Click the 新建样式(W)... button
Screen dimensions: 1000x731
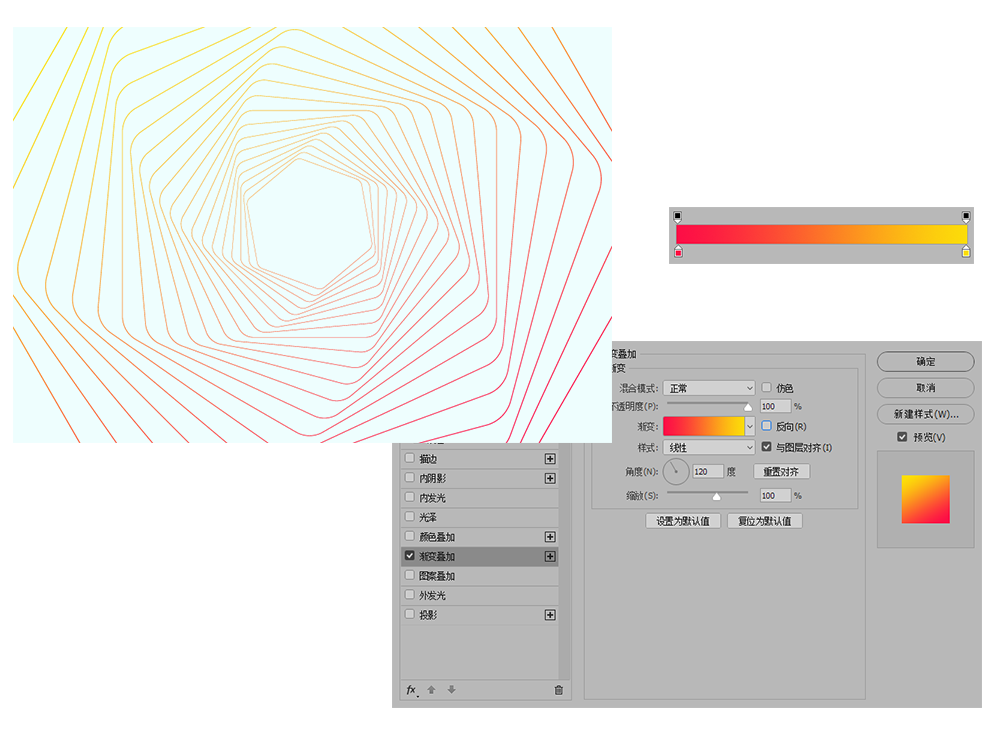click(925, 414)
